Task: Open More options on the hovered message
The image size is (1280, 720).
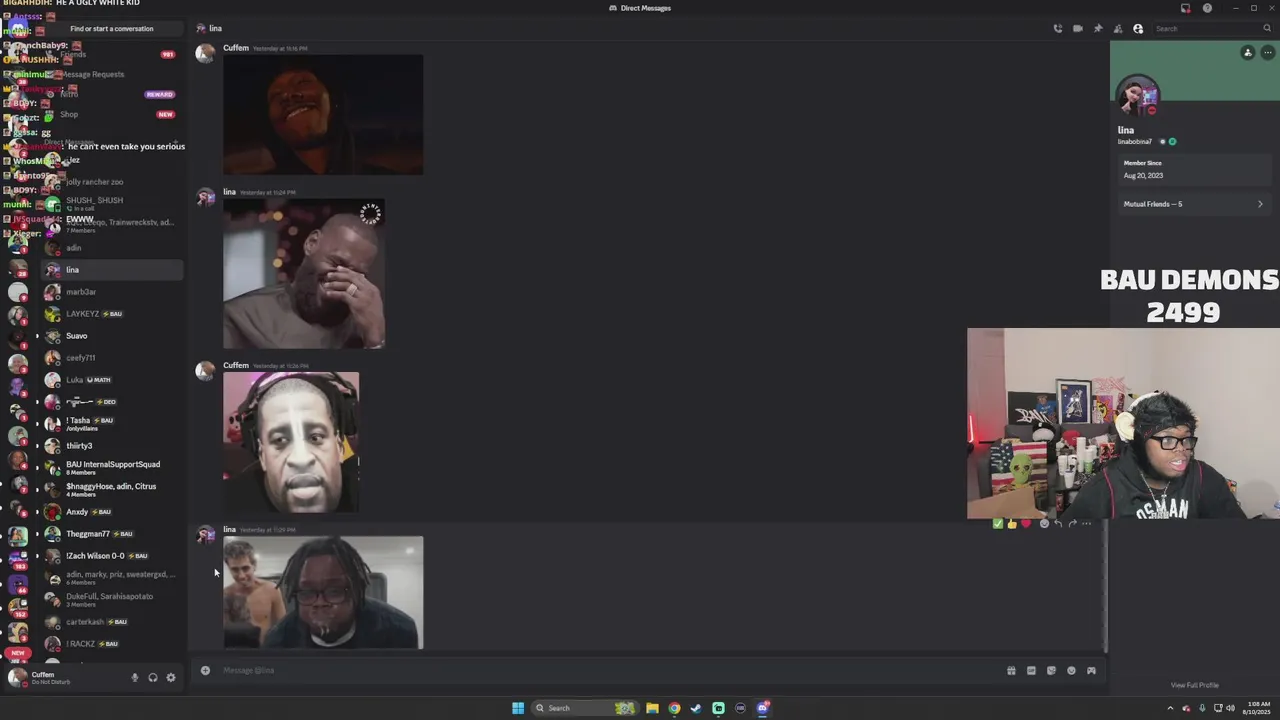Action: pyautogui.click(x=1086, y=523)
